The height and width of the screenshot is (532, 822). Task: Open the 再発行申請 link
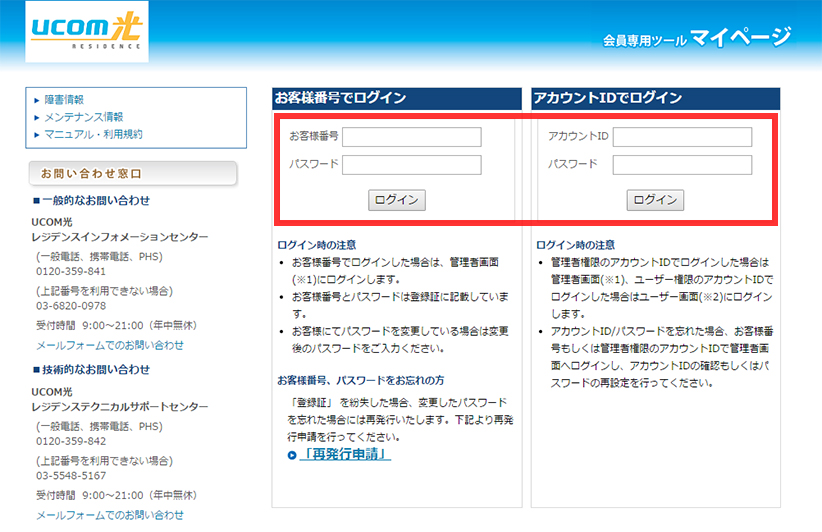point(345,454)
